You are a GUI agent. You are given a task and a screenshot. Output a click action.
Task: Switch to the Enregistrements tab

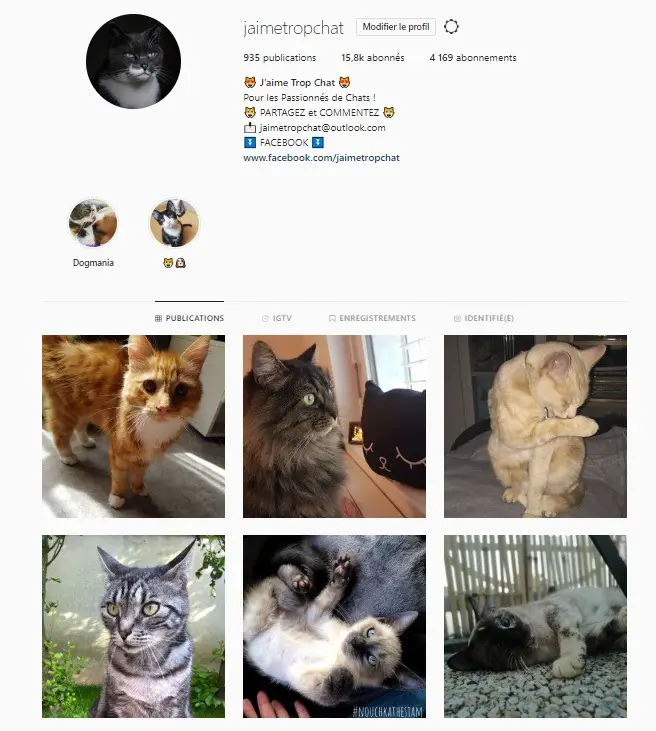[372, 318]
